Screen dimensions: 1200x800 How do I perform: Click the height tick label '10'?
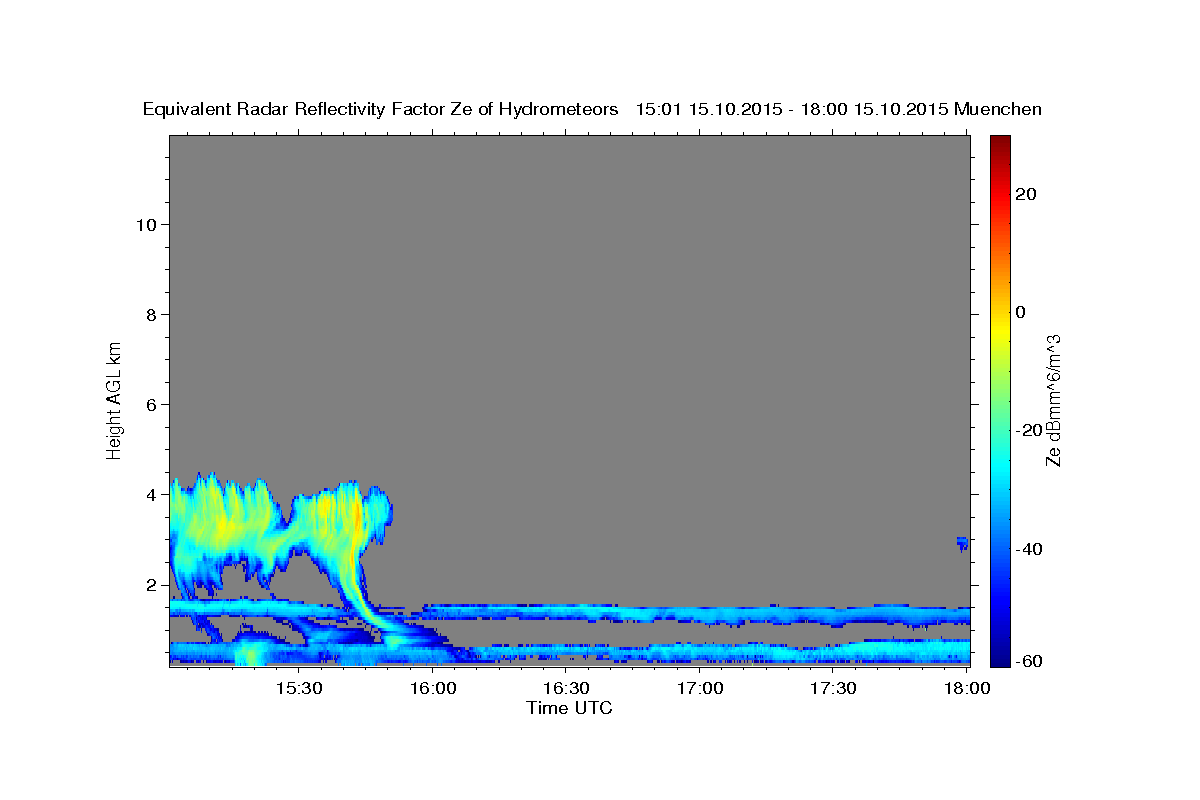(145, 224)
